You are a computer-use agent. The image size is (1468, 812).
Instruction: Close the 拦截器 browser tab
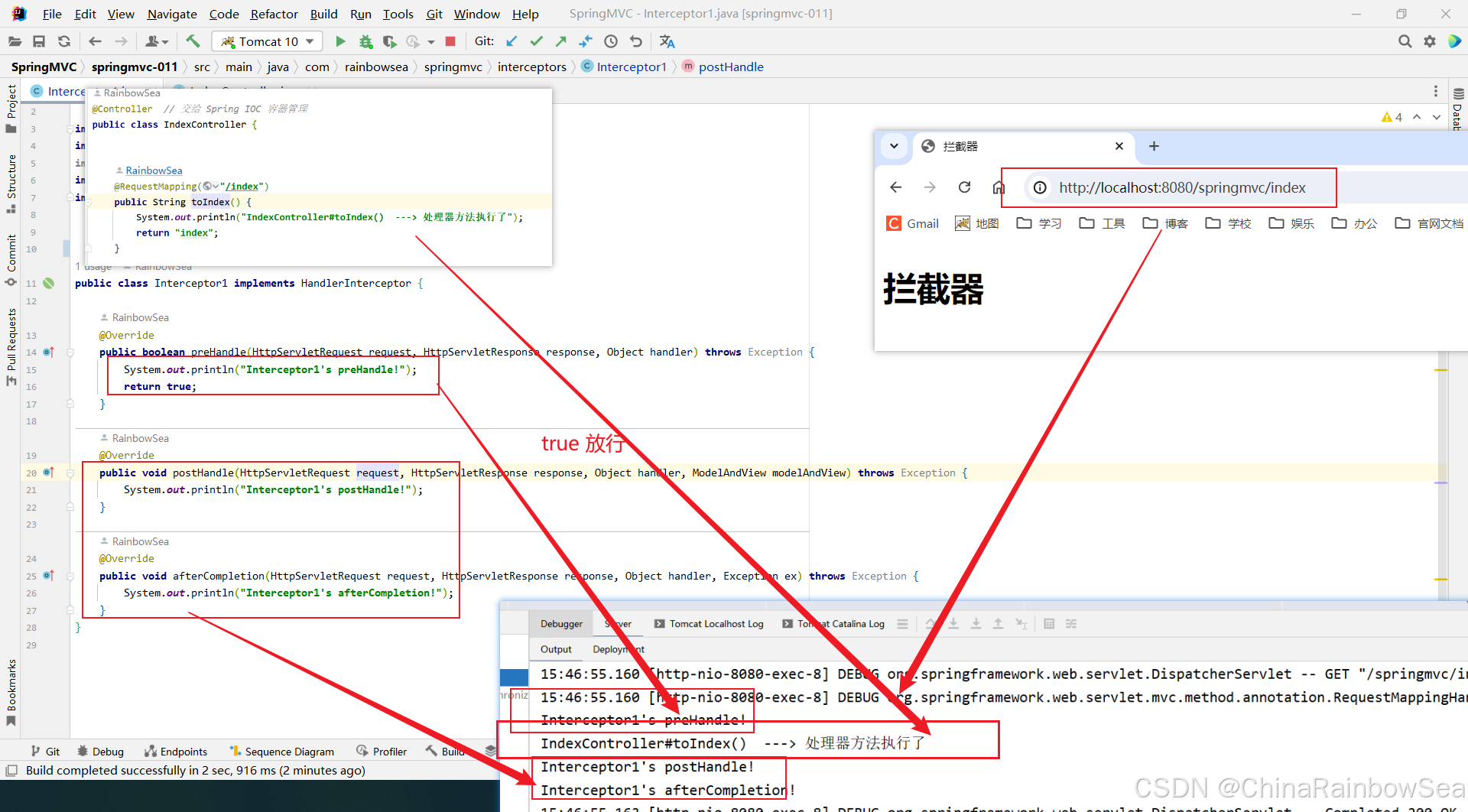click(1119, 146)
